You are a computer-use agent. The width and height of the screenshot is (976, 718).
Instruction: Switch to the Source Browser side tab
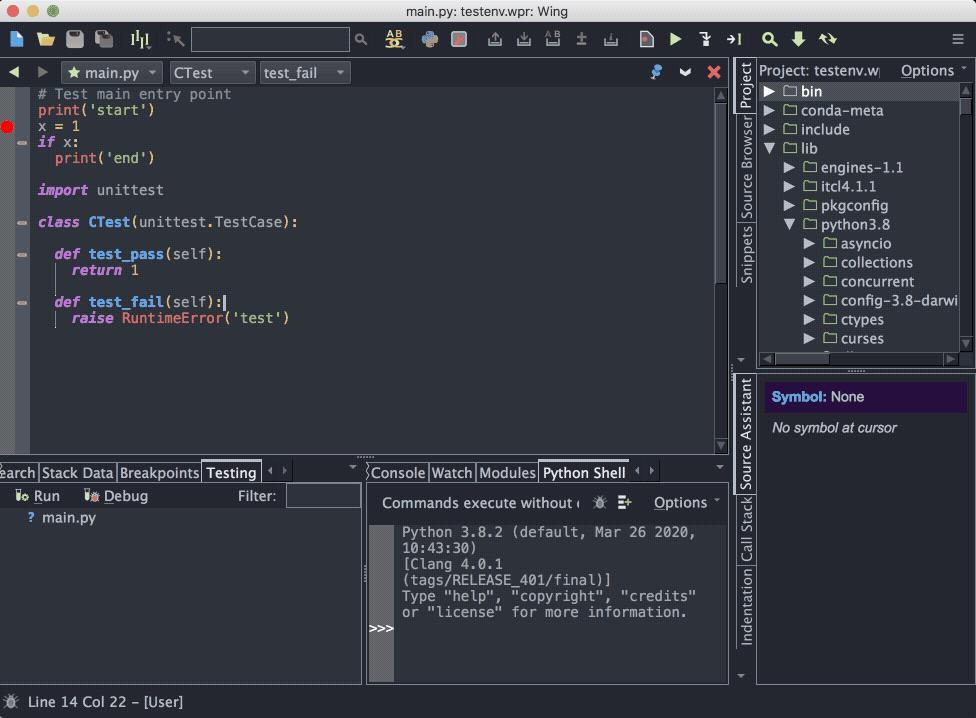point(746,168)
